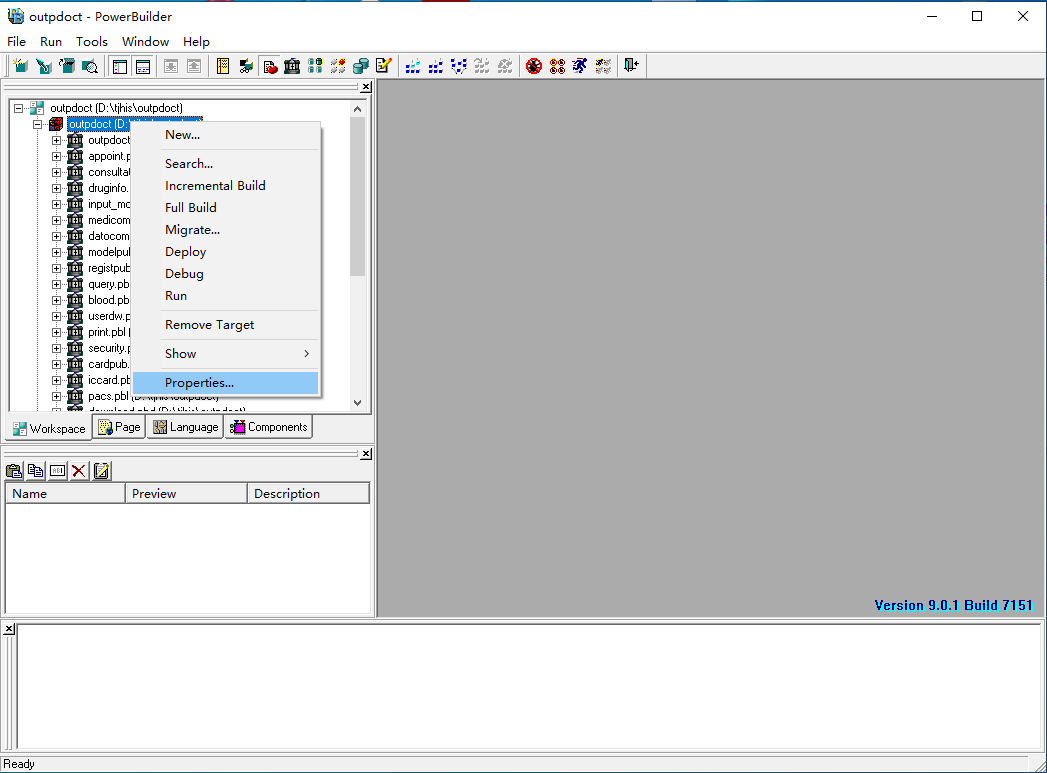
Task: Collapse the outpdoct target node
Action: click(x=37, y=124)
